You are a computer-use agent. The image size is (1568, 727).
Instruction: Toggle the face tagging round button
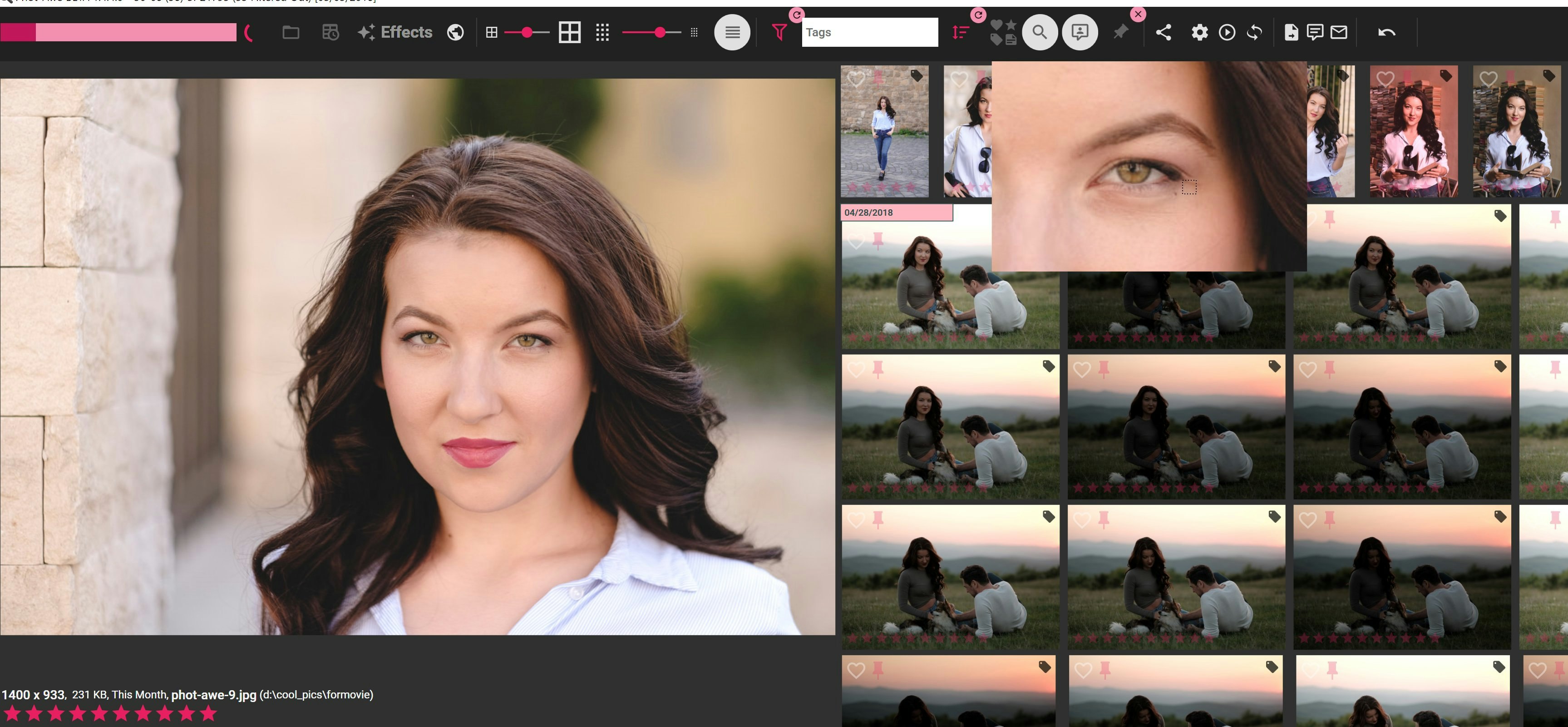pyautogui.click(x=1079, y=32)
